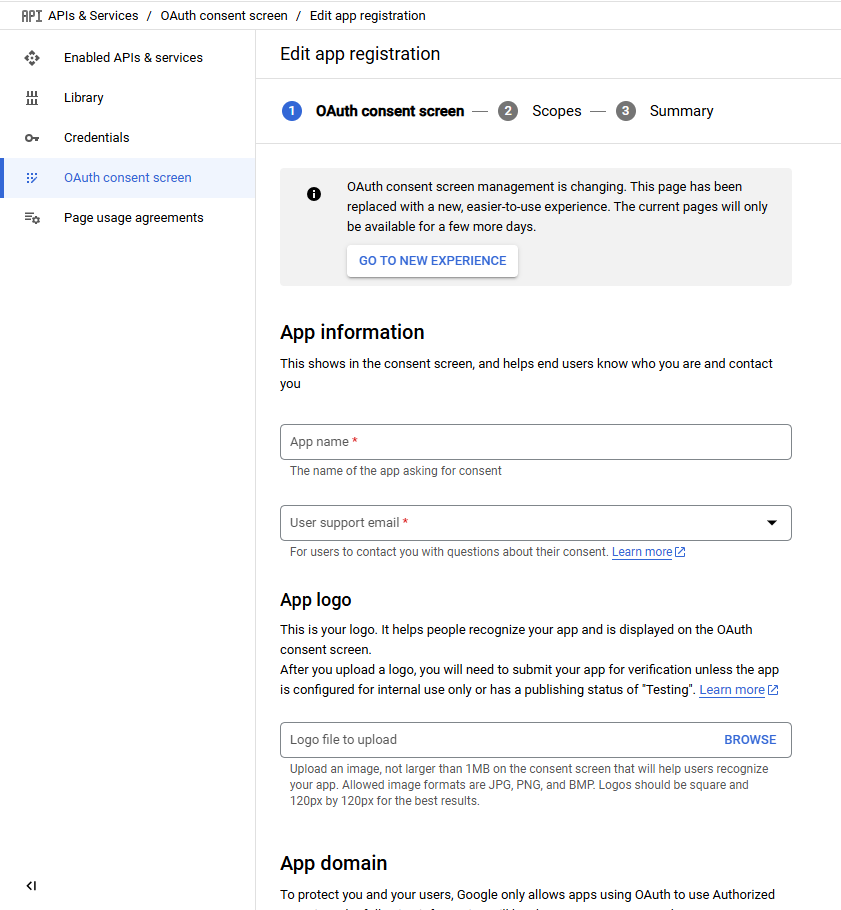This screenshot has height=910, width=841.
Task: Jump to the Scopes step
Action: [557, 111]
